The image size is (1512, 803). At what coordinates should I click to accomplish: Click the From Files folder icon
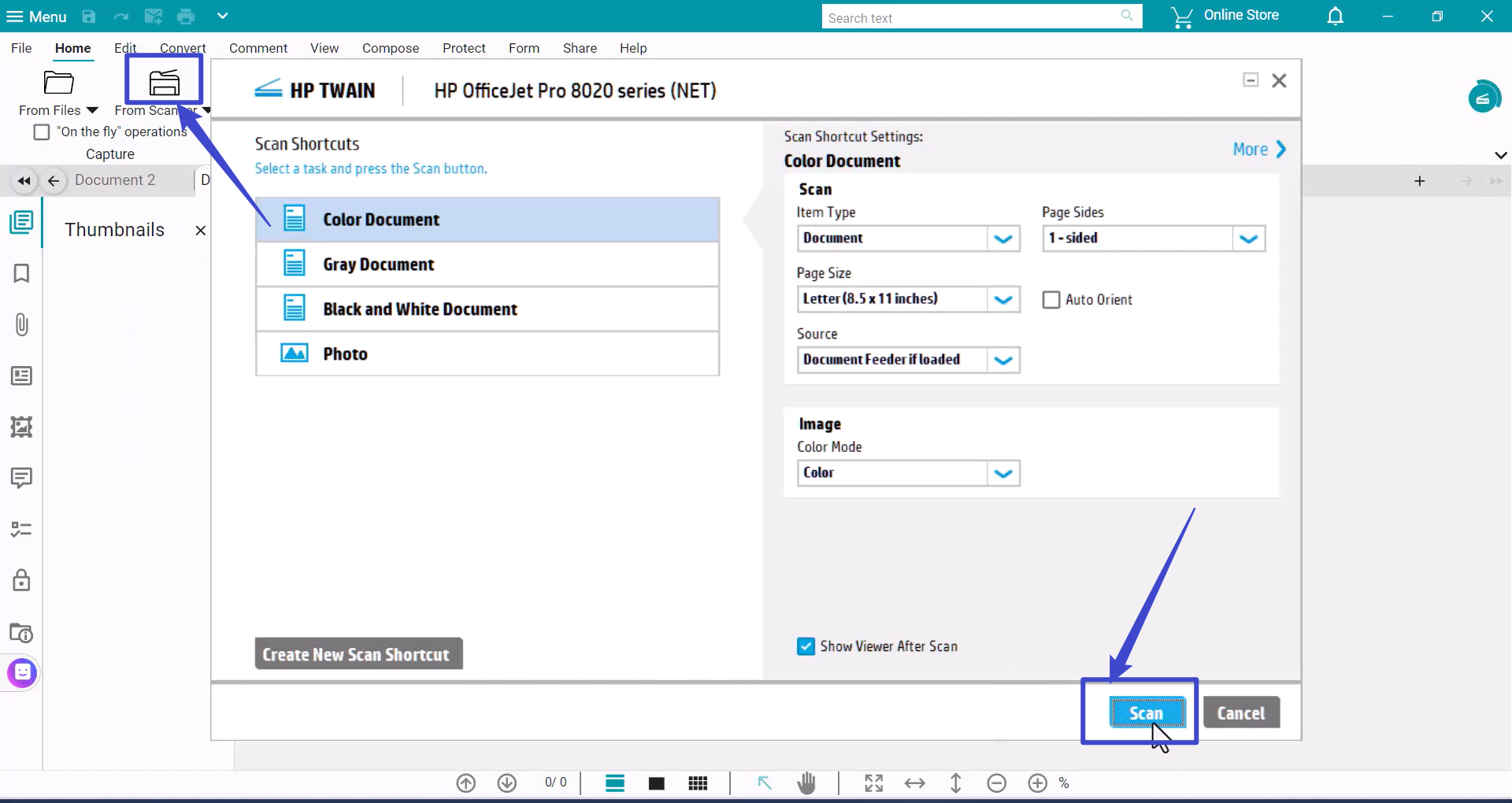pyautogui.click(x=58, y=82)
